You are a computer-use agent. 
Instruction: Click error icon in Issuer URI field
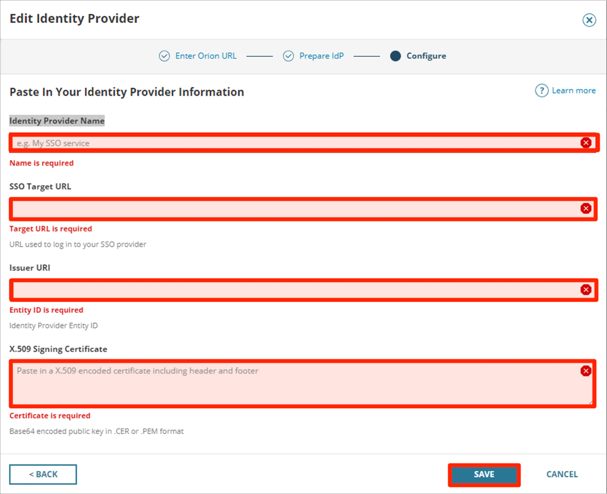[x=586, y=290]
